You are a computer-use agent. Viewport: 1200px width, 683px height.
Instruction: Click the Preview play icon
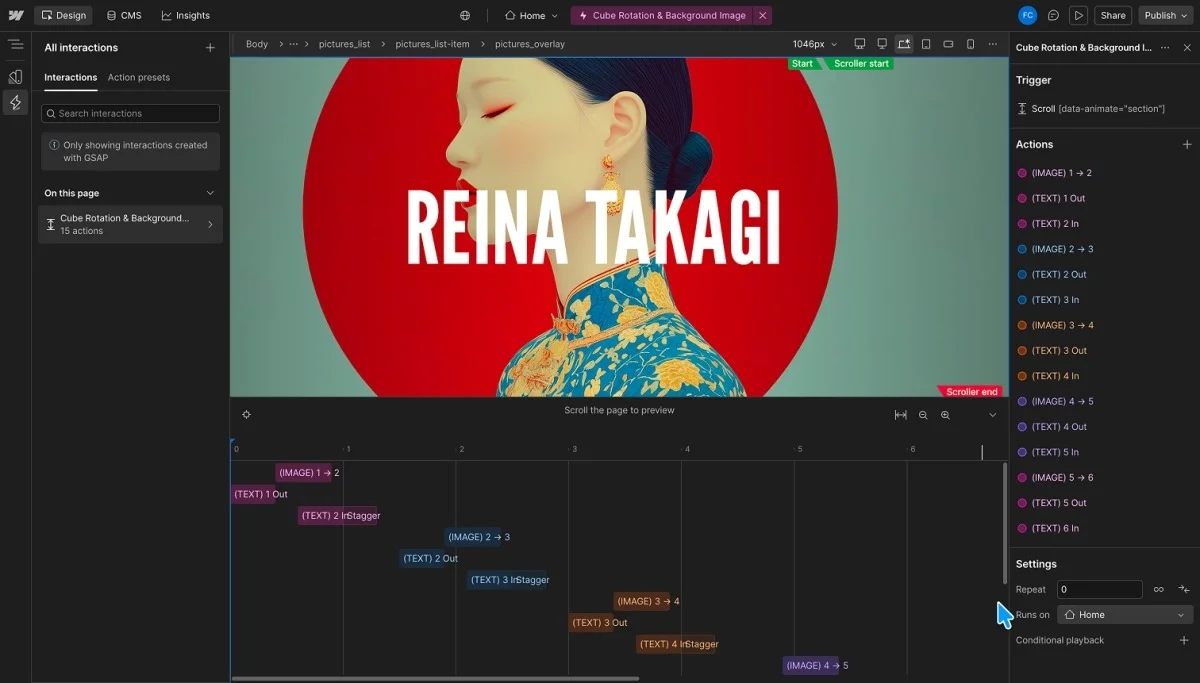[x=1078, y=15]
